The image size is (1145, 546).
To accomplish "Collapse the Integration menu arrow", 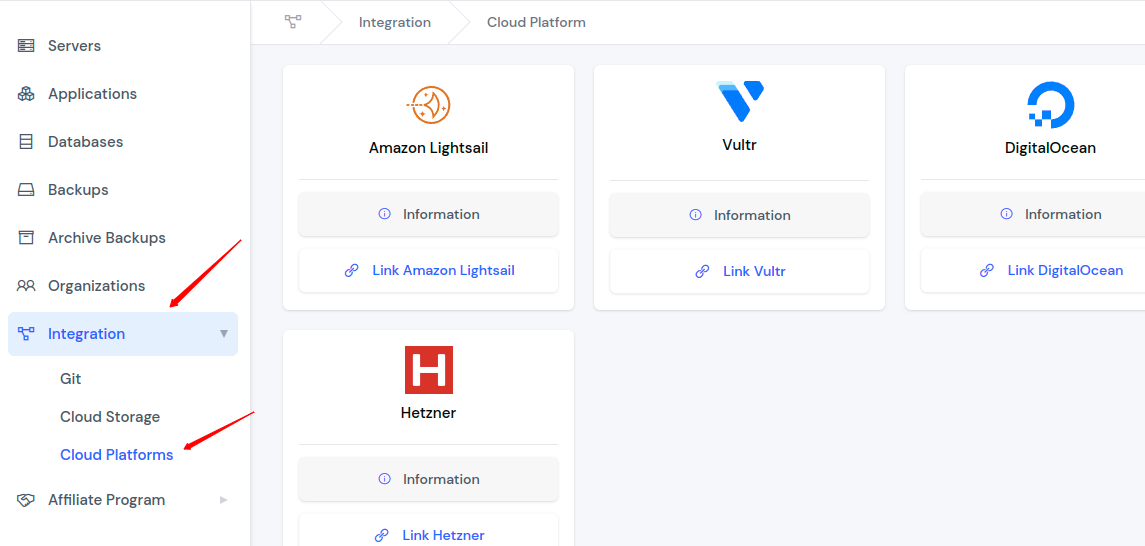I will [223, 334].
